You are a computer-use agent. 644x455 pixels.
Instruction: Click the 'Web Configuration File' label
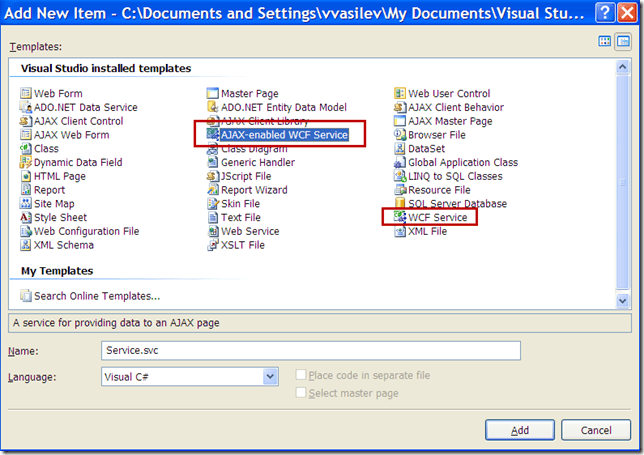(x=86, y=231)
